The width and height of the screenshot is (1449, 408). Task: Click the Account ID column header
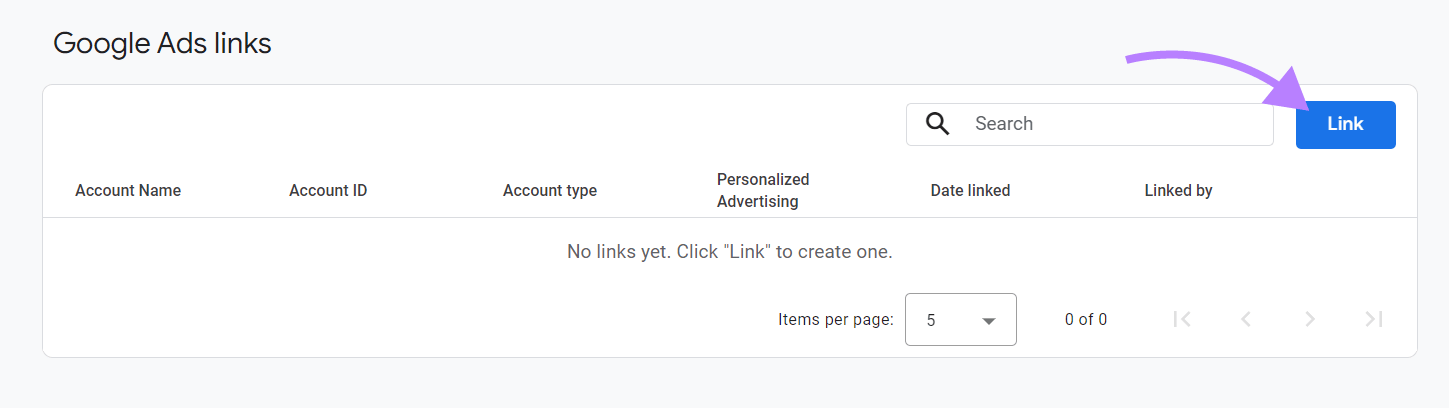pyautogui.click(x=328, y=191)
